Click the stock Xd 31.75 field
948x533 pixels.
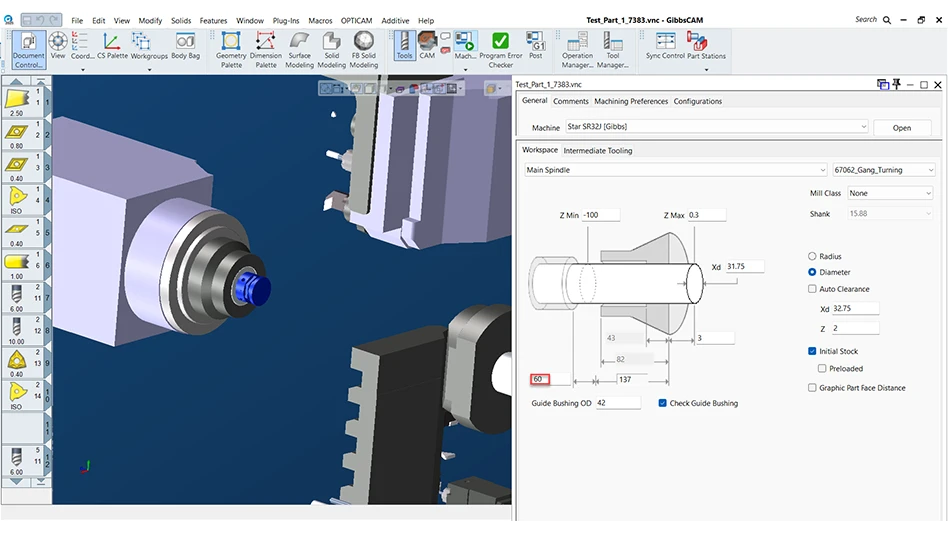(x=745, y=266)
